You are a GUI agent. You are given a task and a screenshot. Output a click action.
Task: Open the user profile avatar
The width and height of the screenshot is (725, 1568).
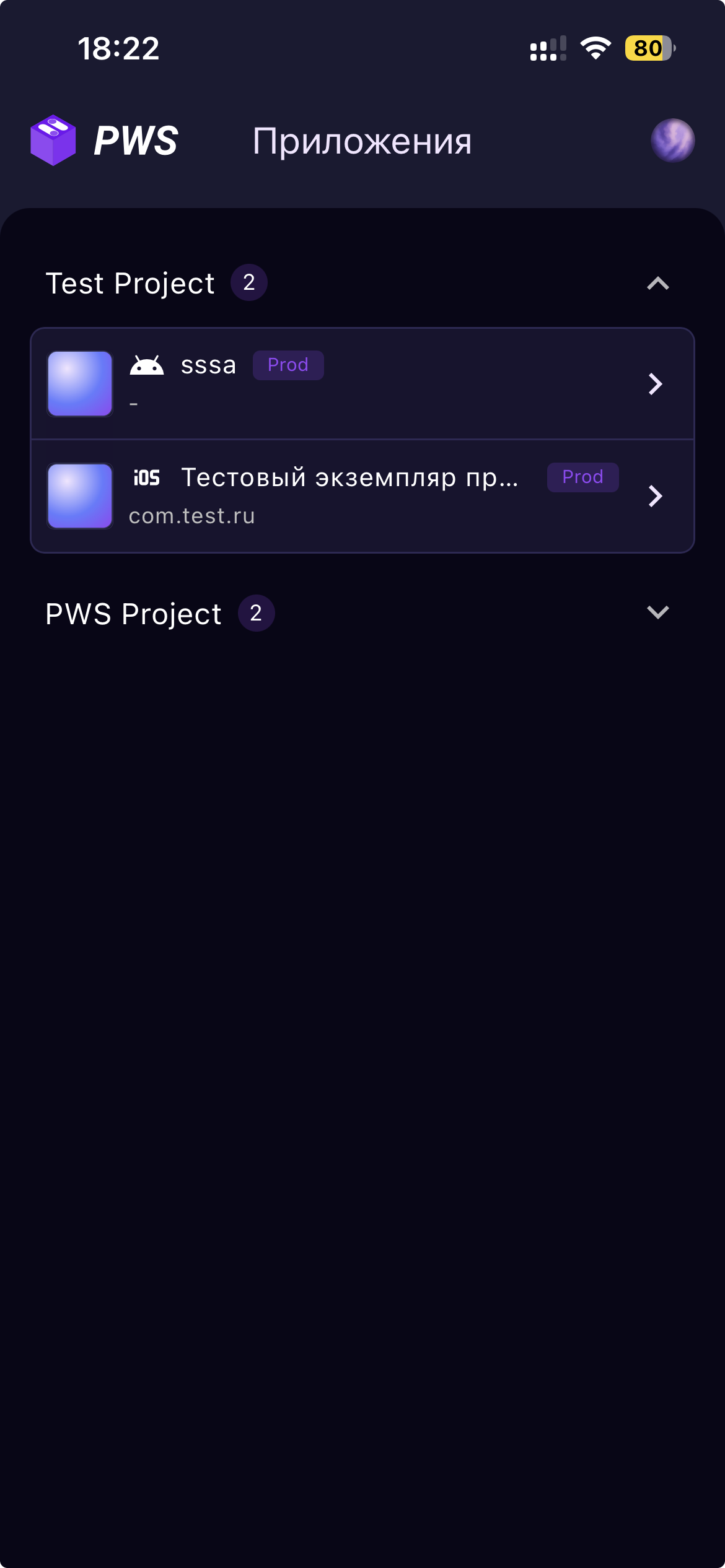(672, 141)
